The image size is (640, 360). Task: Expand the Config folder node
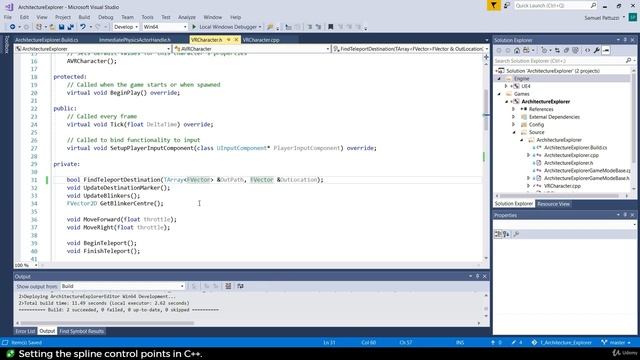(514, 125)
